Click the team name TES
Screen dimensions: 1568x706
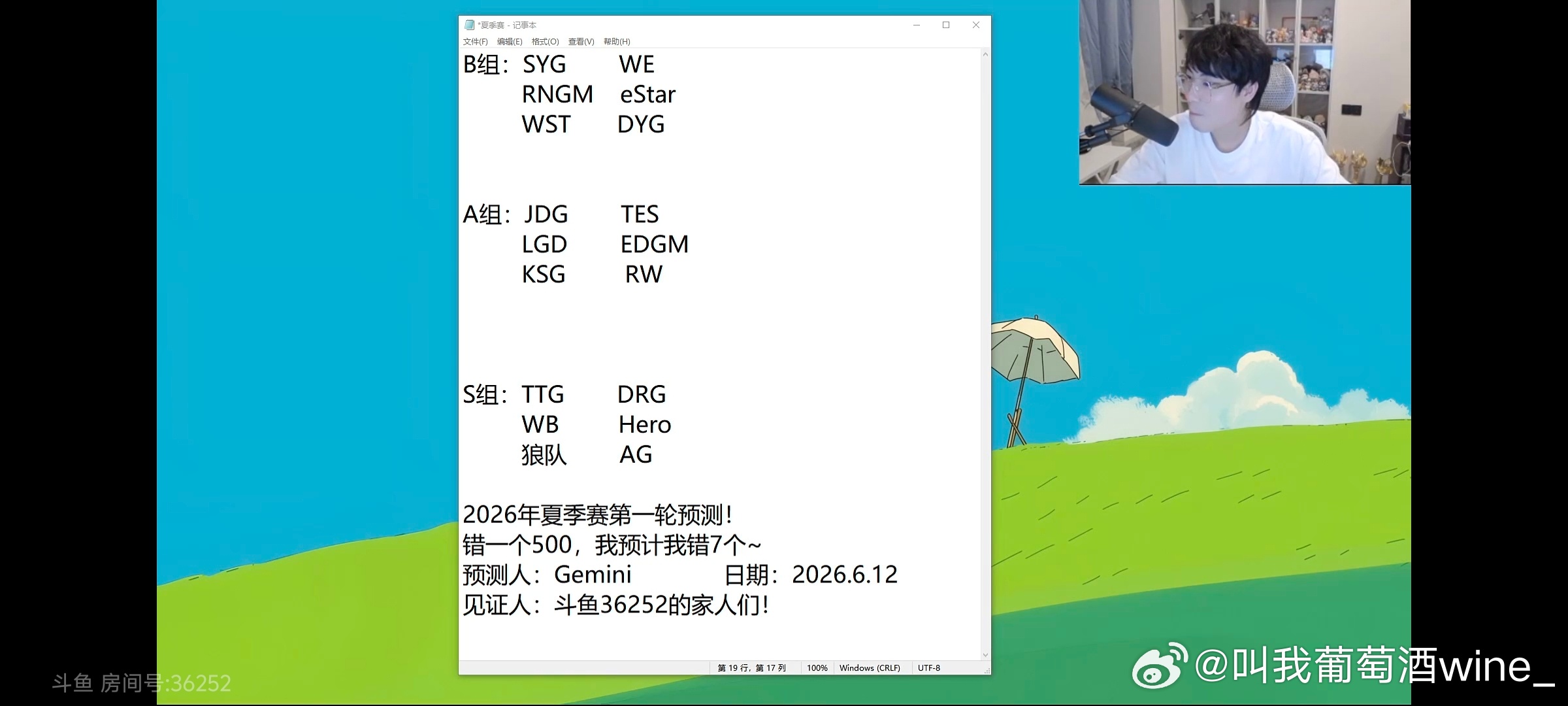point(640,214)
